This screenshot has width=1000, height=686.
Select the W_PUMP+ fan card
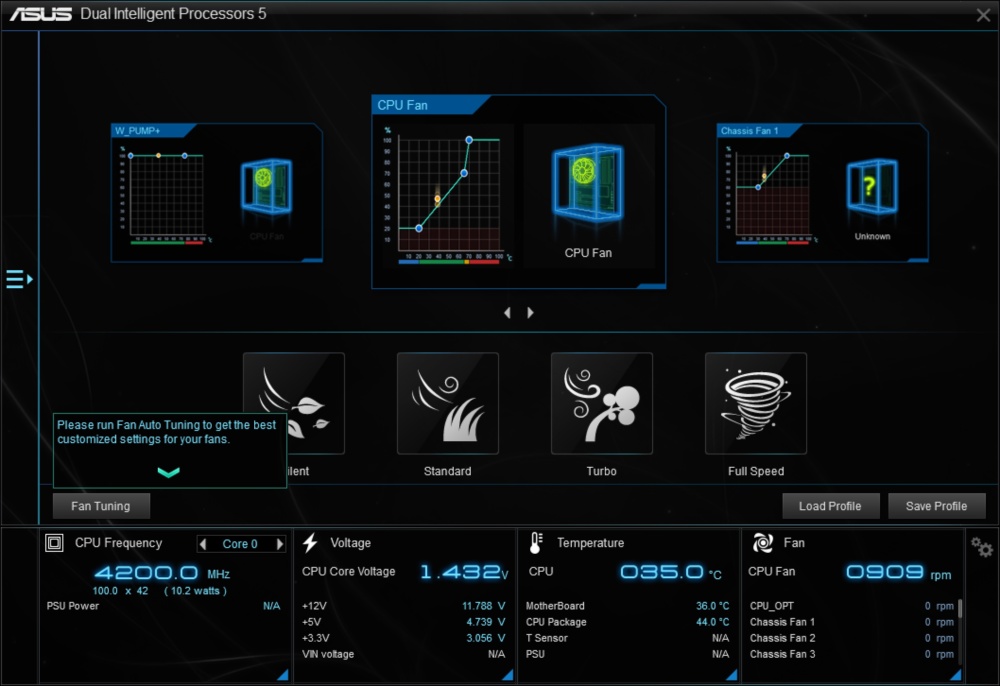point(217,193)
